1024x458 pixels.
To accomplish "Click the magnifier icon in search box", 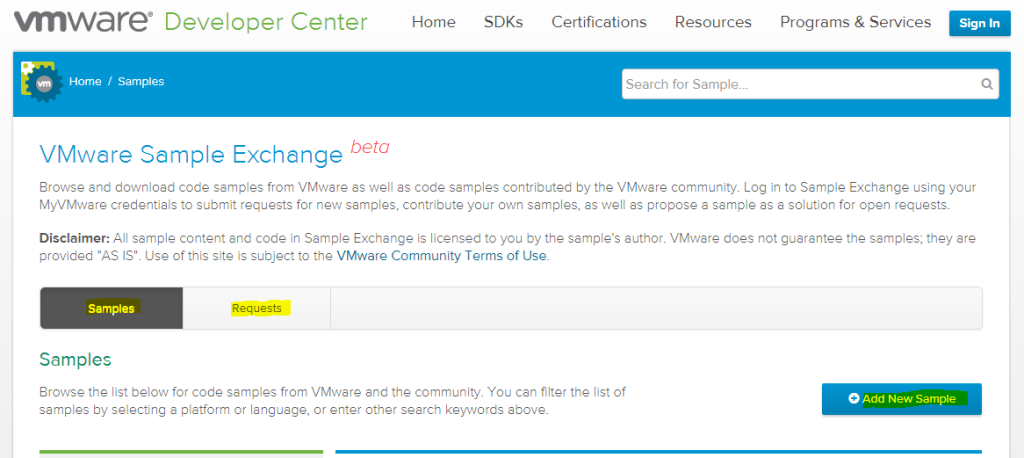I will pos(987,84).
